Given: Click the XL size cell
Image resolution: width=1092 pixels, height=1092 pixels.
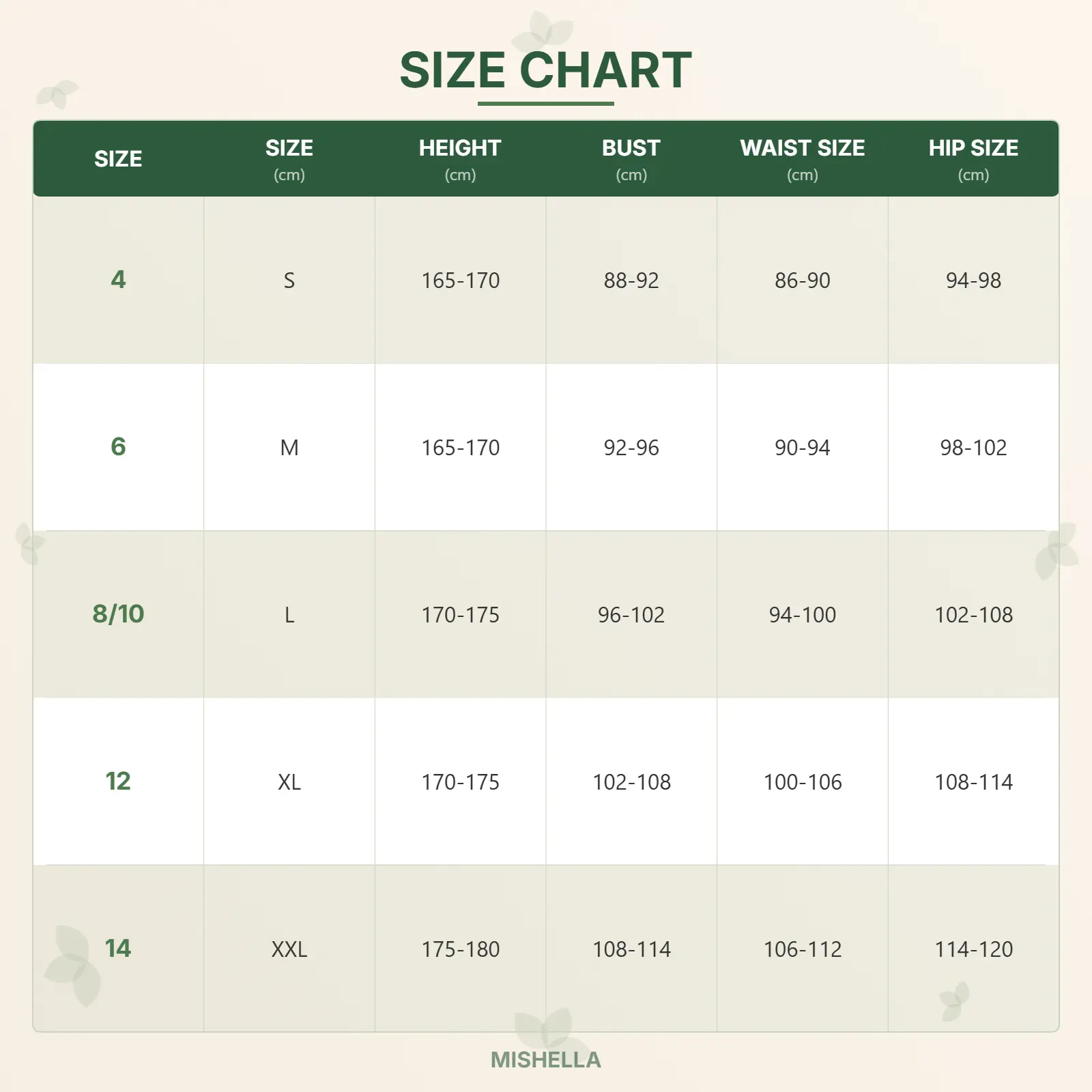Looking at the screenshot, I should coord(289,782).
